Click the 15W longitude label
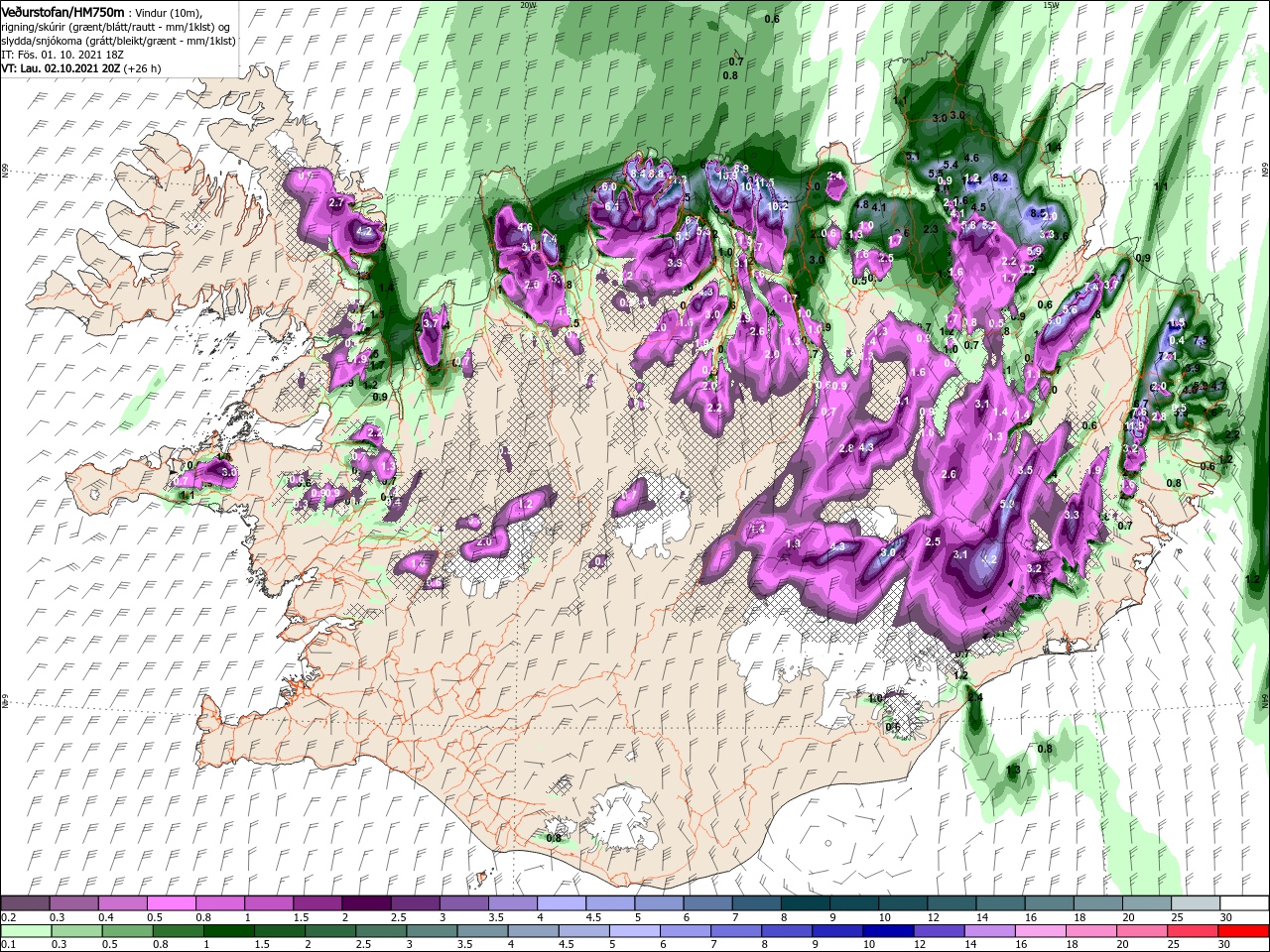The height and width of the screenshot is (952, 1270). pyautogui.click(x=1051, y=5)
